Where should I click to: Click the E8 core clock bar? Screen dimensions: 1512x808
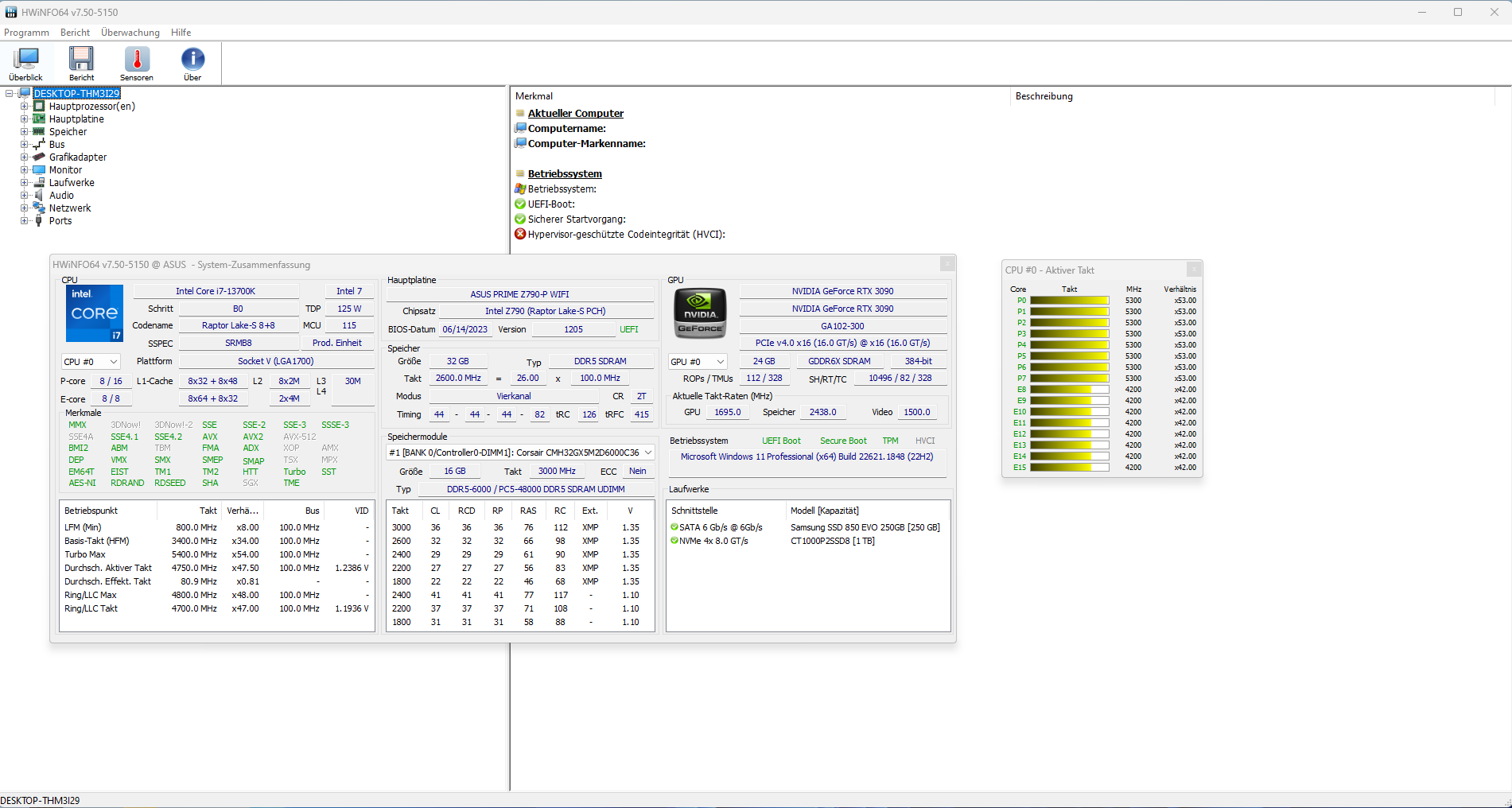(x=1069, y=390)
